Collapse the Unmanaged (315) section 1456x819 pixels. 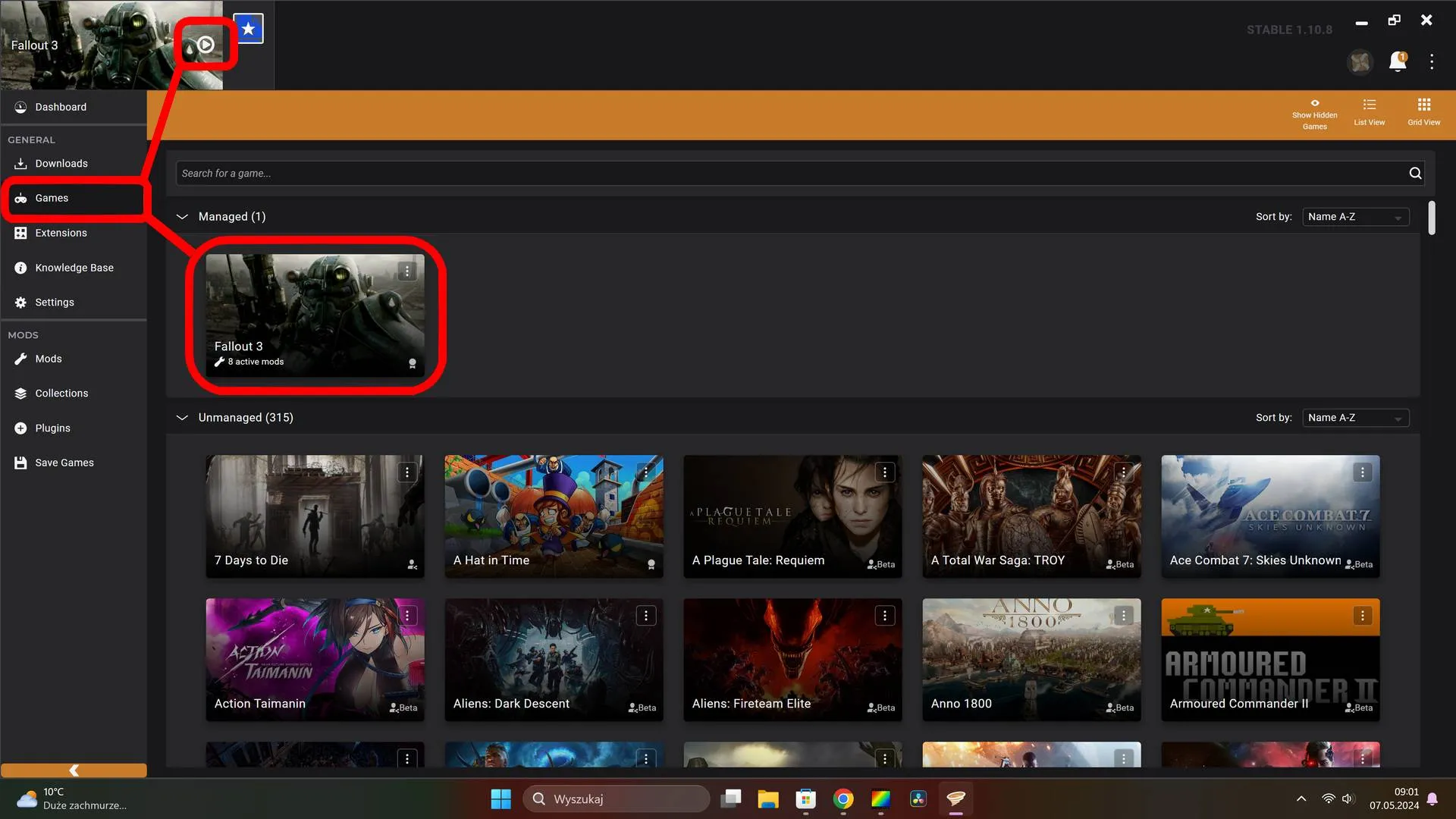pos(182,418)
